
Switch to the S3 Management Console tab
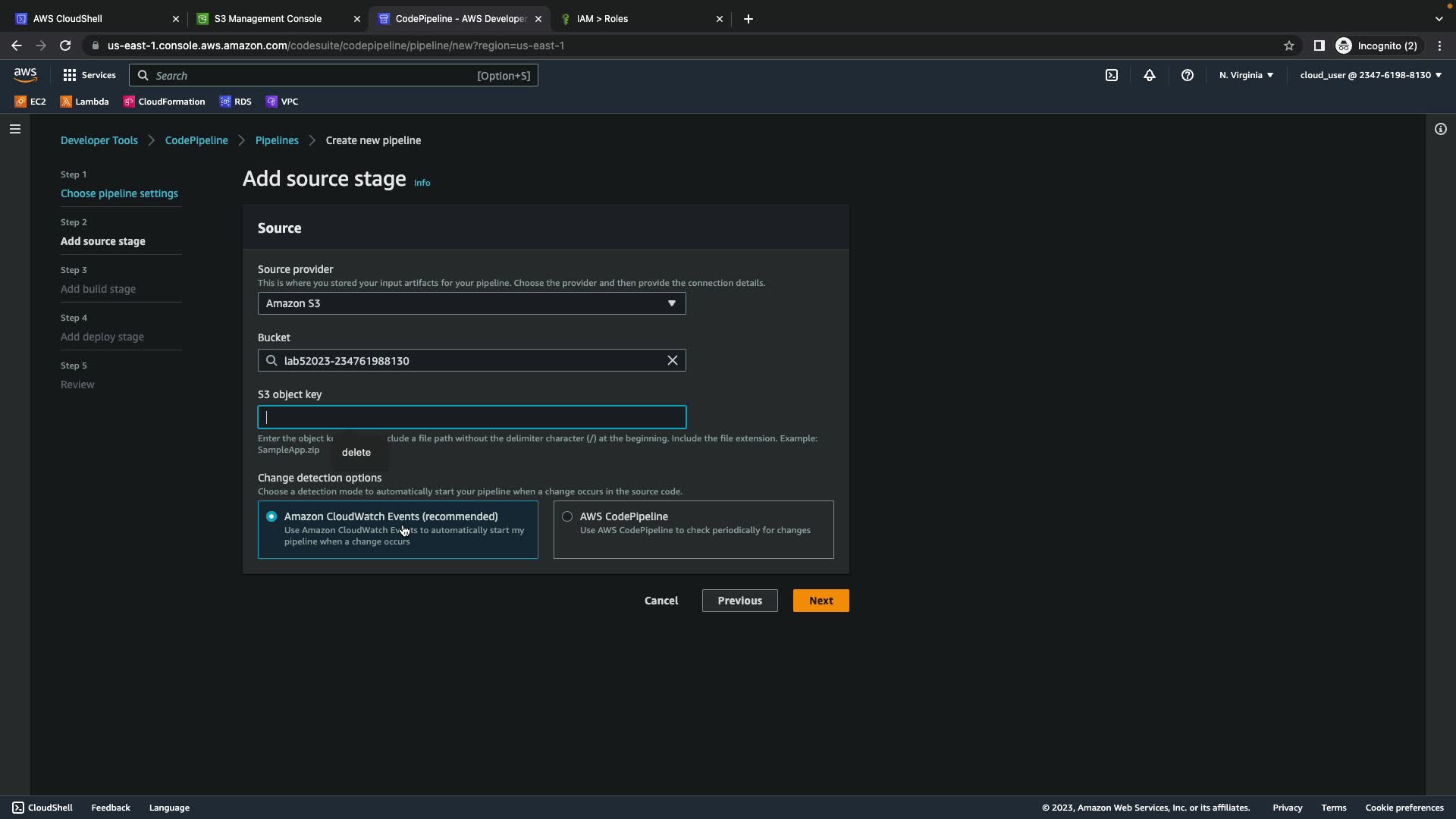(268, 19)
